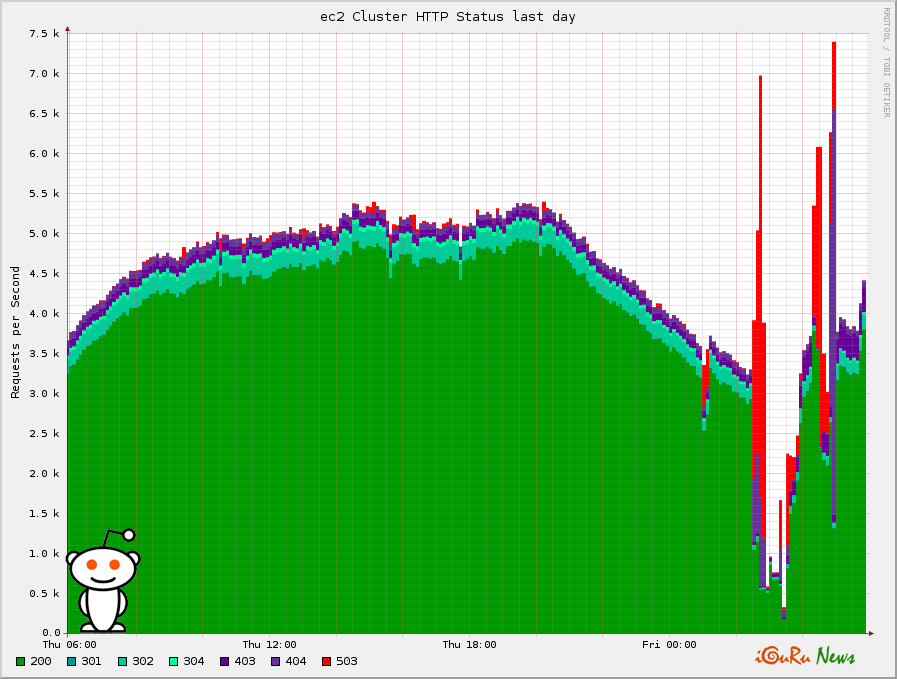The width and height of the screenshot is (897, 679).
Task: Click the 'Thu 18:00' time axis label
Action: pyautogui.click(x=469, y=645)
